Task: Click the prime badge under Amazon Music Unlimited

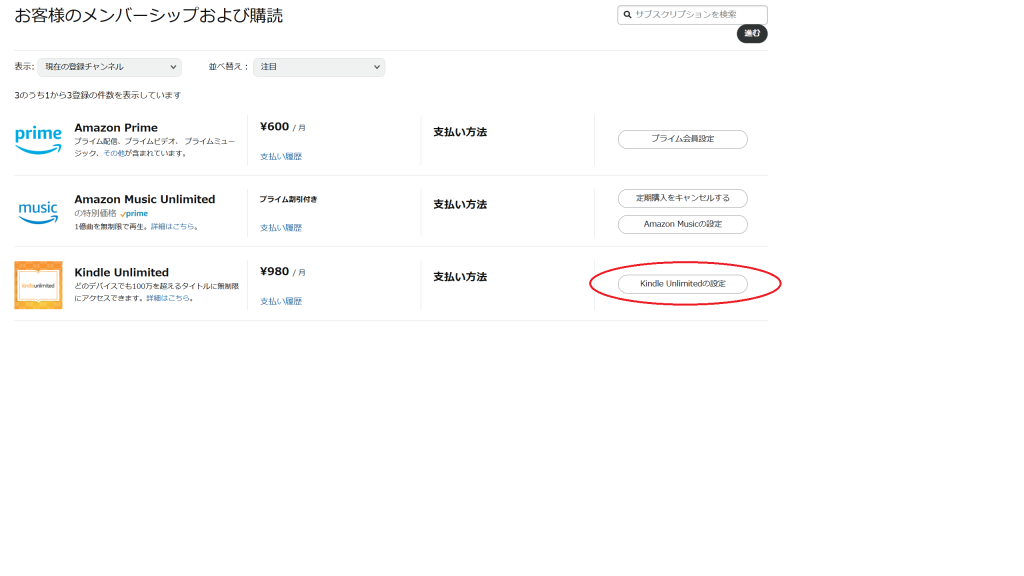Action: 134,214
